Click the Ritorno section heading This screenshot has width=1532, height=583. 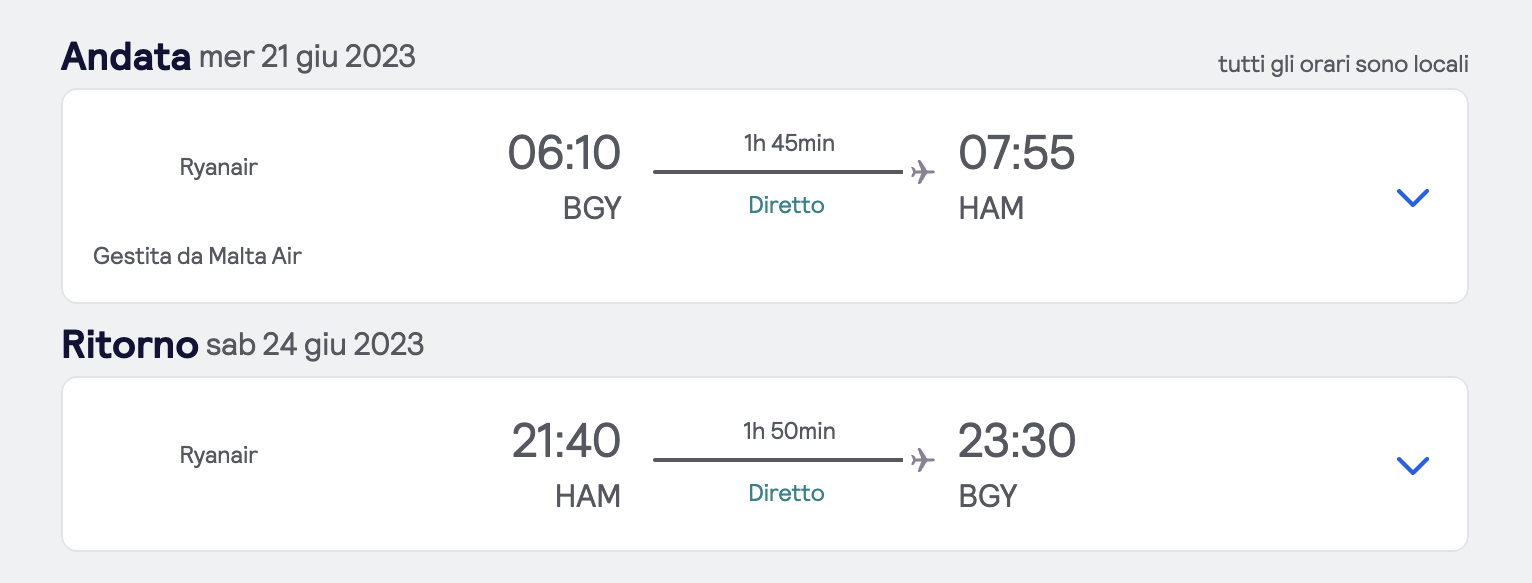pyautogui.click(x=130, y=345)
